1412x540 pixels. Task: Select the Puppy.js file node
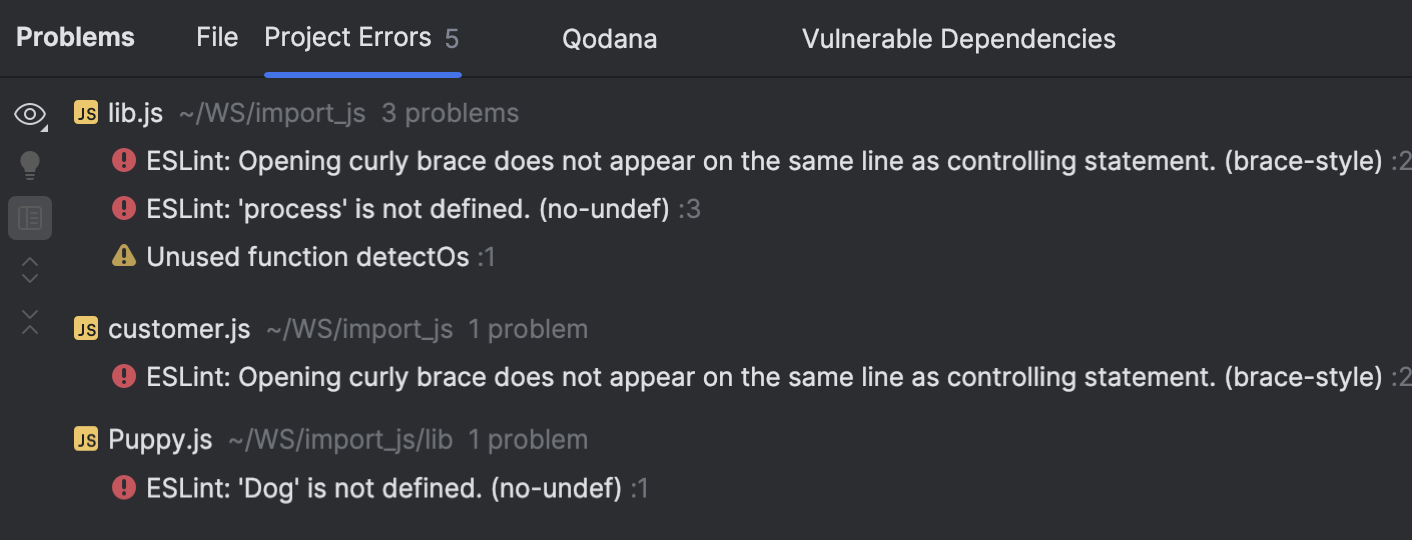coord(160,439)
